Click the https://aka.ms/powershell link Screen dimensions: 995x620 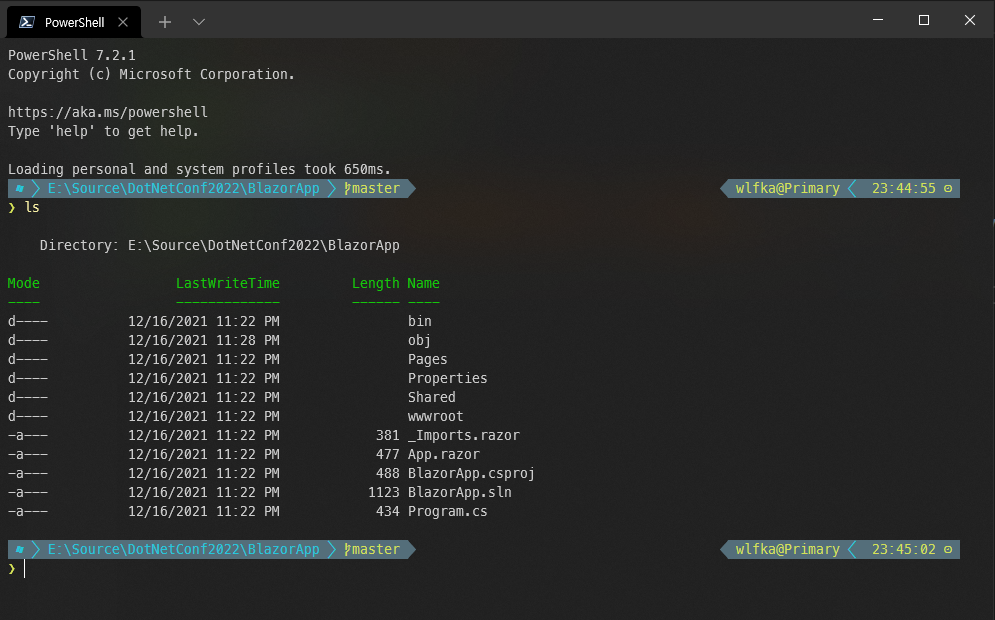[108, 112]
